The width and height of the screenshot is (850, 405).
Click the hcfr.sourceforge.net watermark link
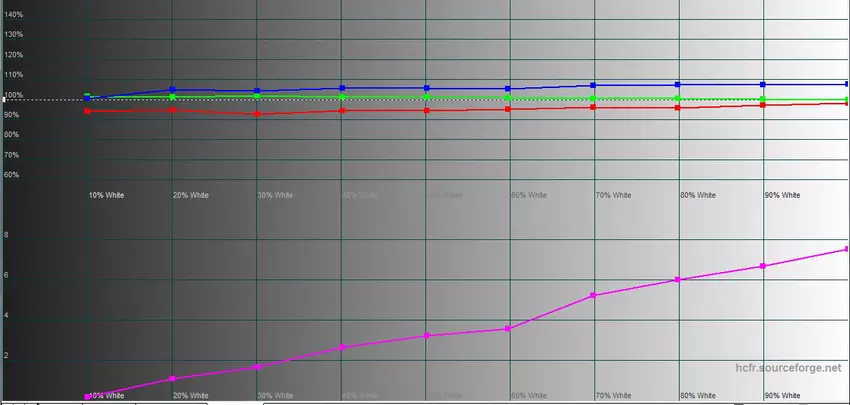pyautogui.click(x=787, y=369)
